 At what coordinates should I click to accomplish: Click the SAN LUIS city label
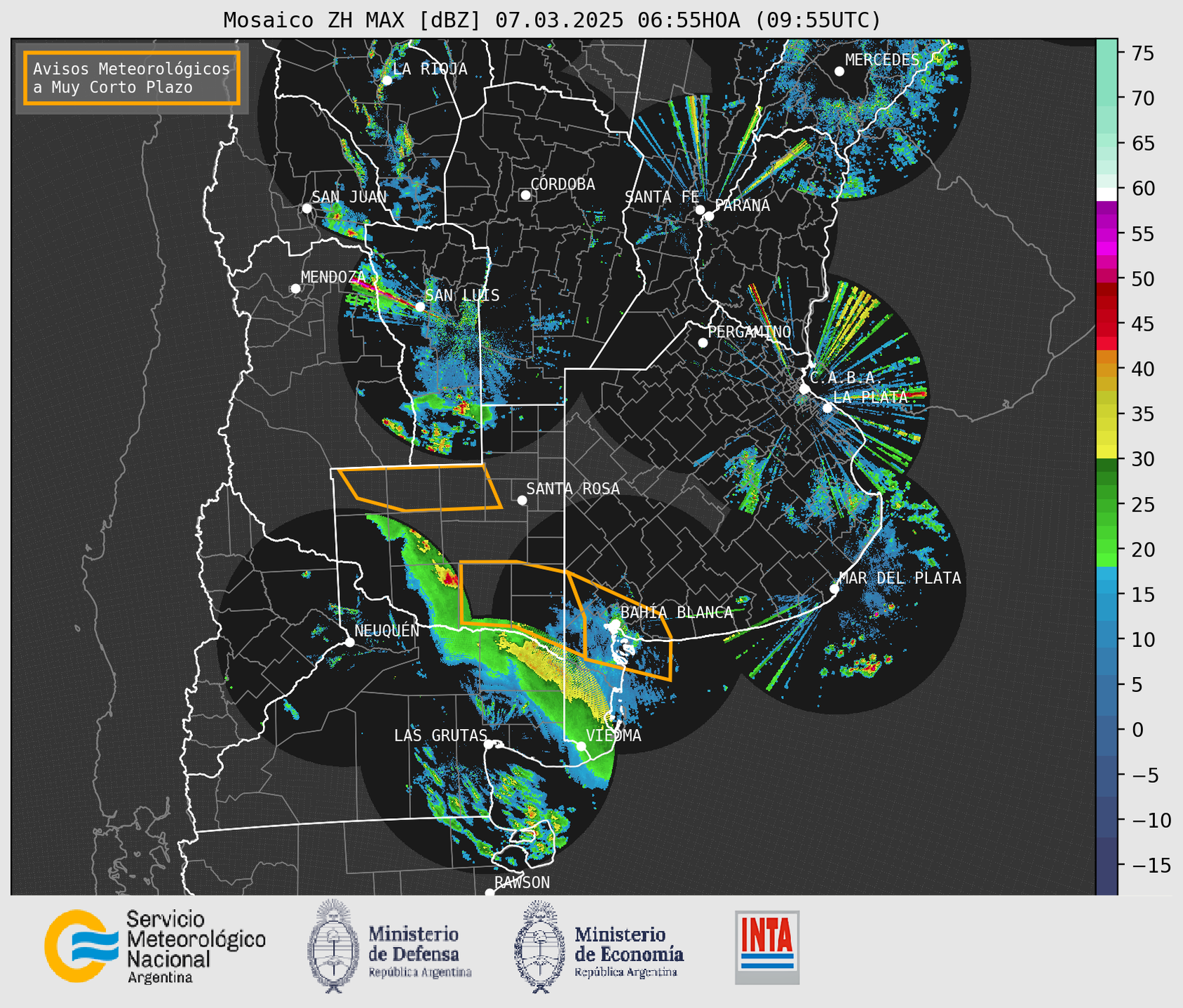tap(463, 295)
